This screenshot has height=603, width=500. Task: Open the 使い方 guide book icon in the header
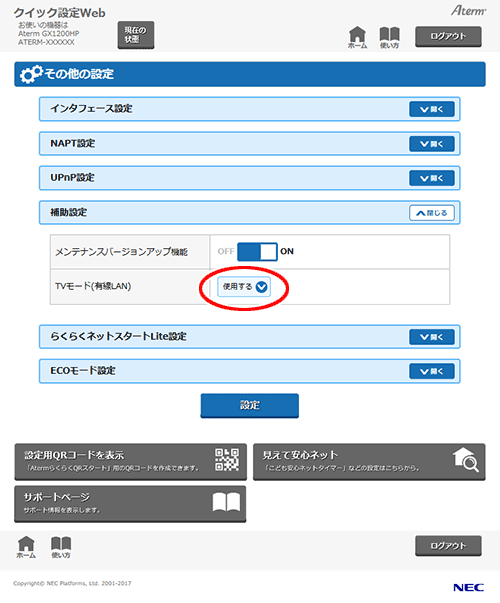point(389,37)
